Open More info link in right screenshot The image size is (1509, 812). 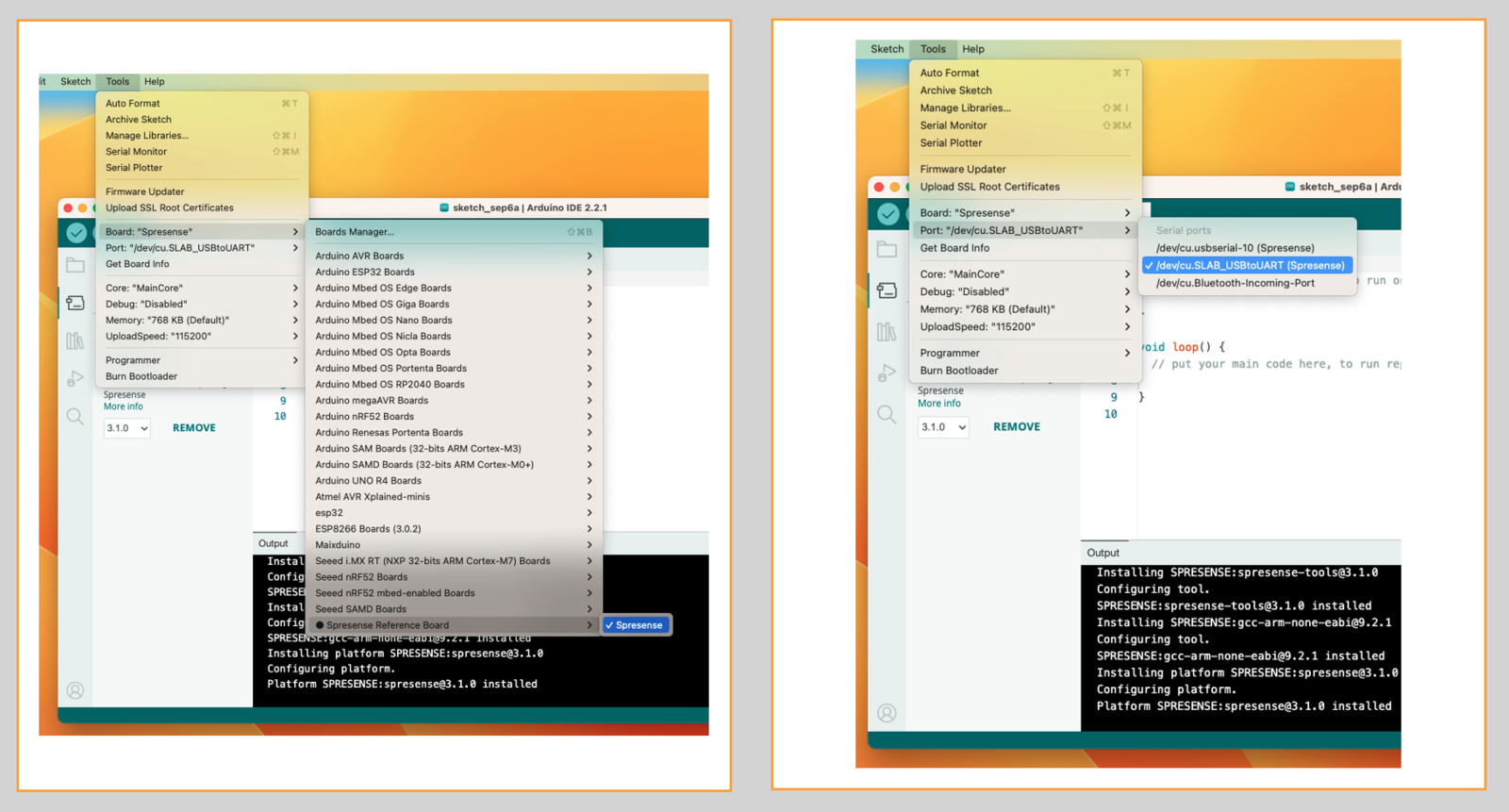coord(939,404)
